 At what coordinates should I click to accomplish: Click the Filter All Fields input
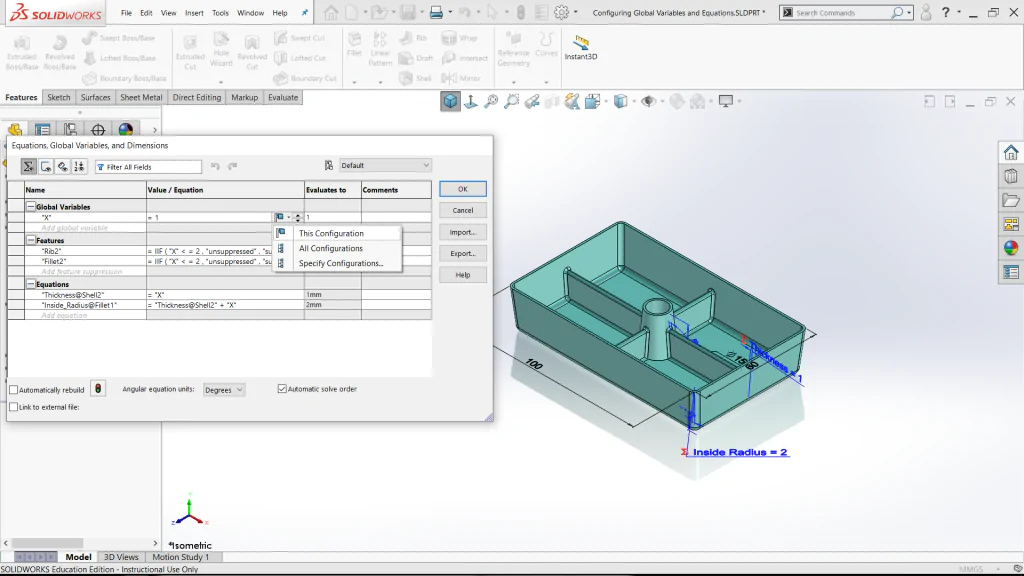[148, 167]
